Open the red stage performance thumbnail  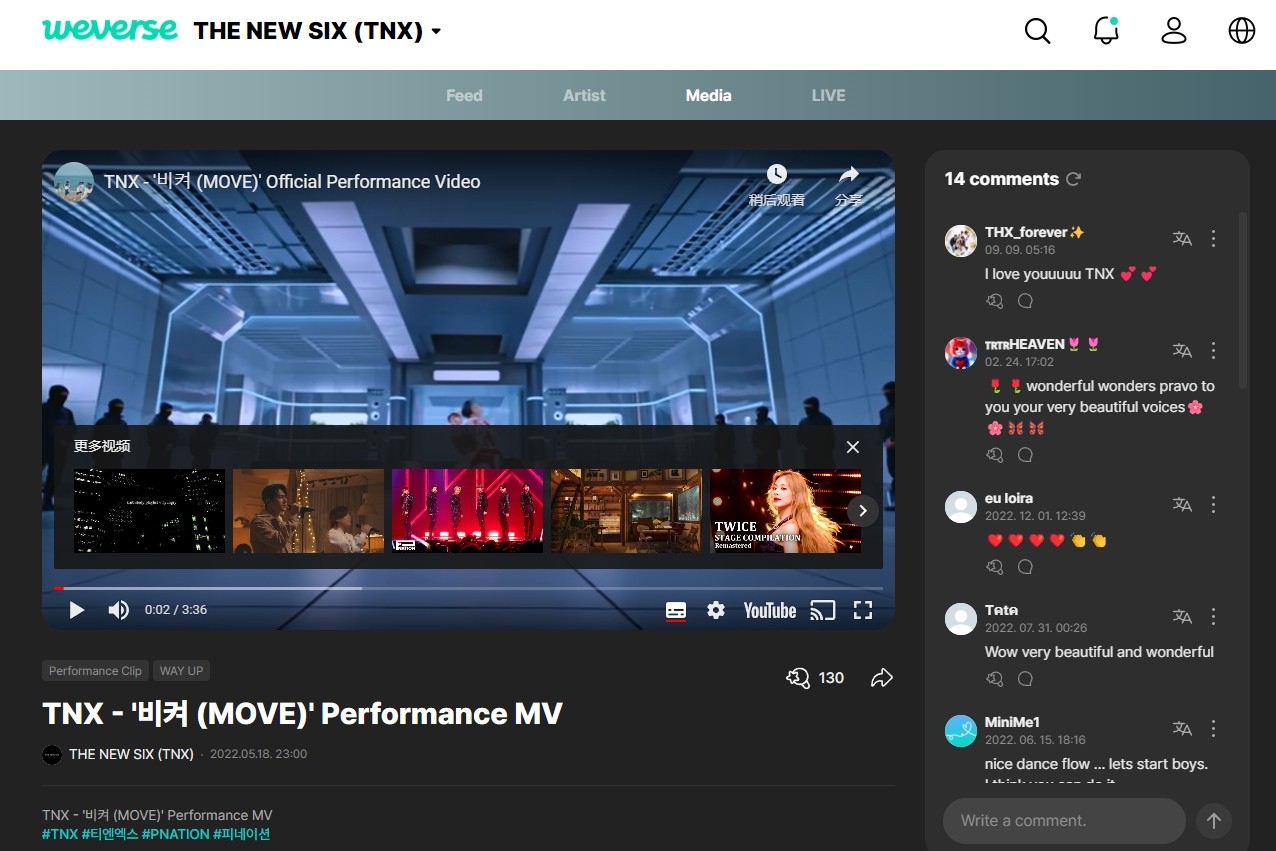(468, 511)
